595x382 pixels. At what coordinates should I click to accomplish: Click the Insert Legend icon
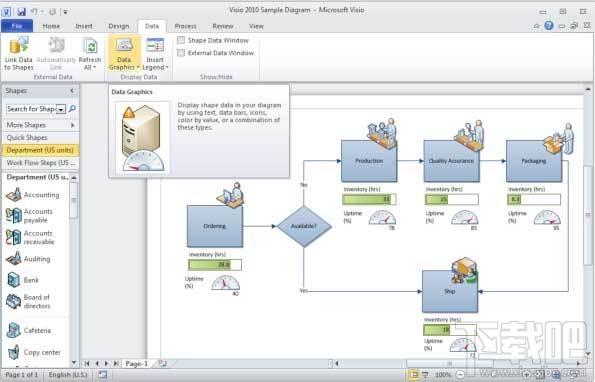155,46
